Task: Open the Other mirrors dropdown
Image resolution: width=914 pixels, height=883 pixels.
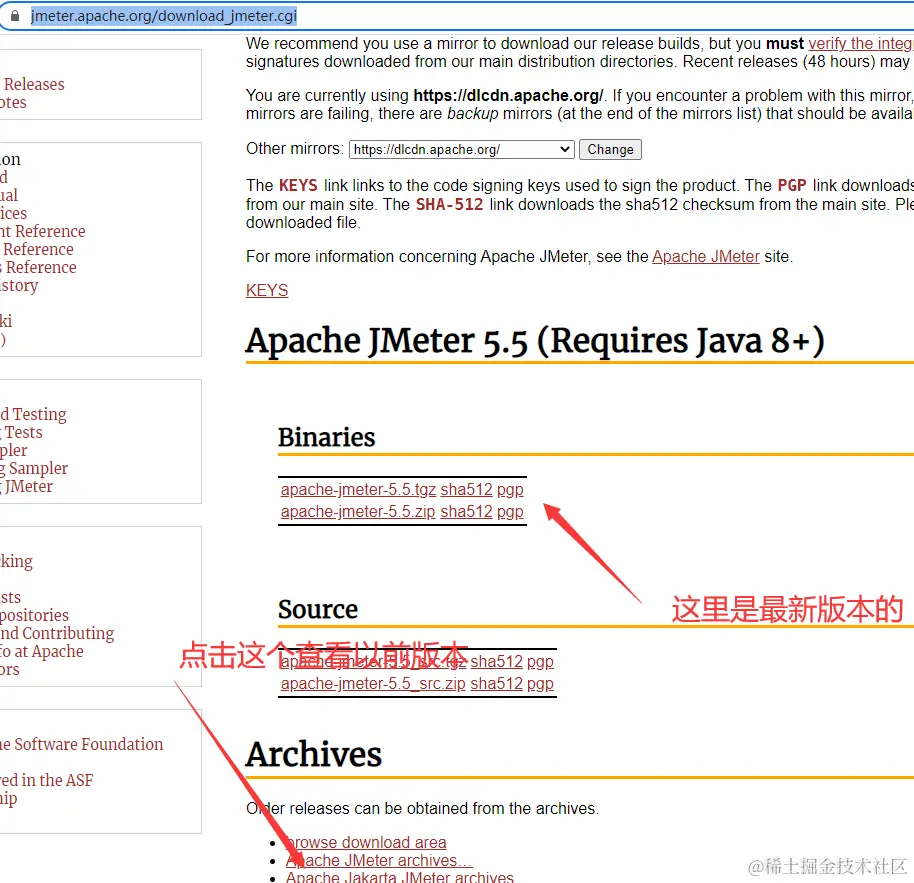Action: pos(462,150)
